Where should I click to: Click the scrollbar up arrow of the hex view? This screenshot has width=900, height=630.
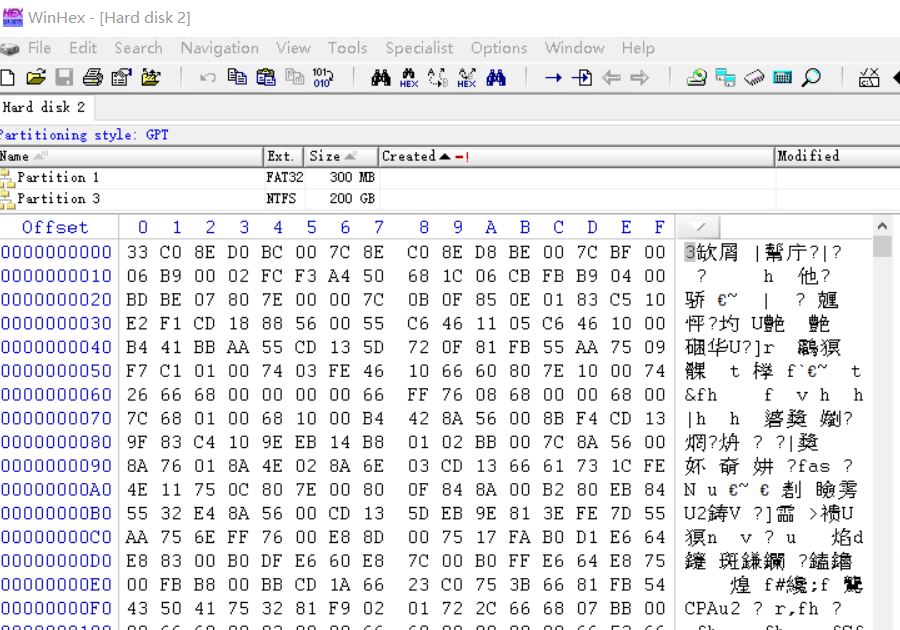[x=882, y=226]
